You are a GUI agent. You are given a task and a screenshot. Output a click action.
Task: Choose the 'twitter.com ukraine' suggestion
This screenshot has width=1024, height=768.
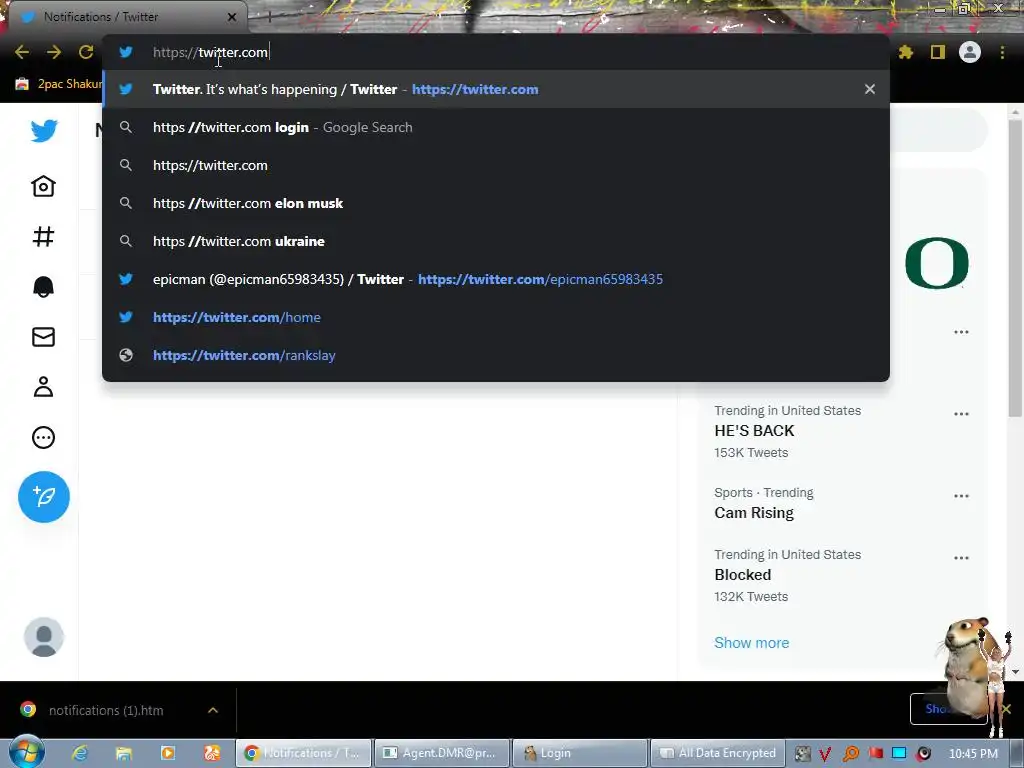click(x=496, y=241)
